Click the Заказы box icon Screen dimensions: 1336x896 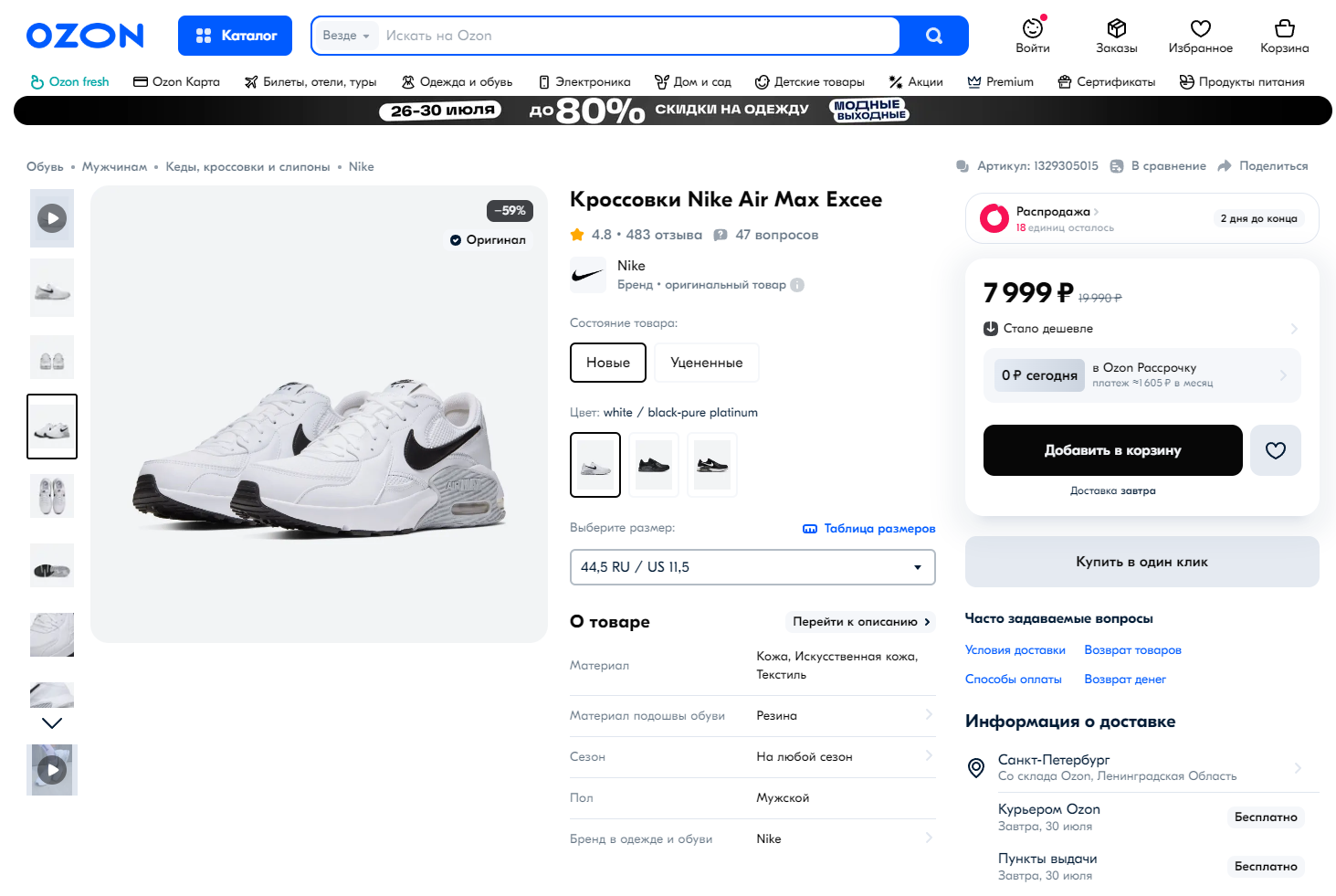(x=1116, y=29)
